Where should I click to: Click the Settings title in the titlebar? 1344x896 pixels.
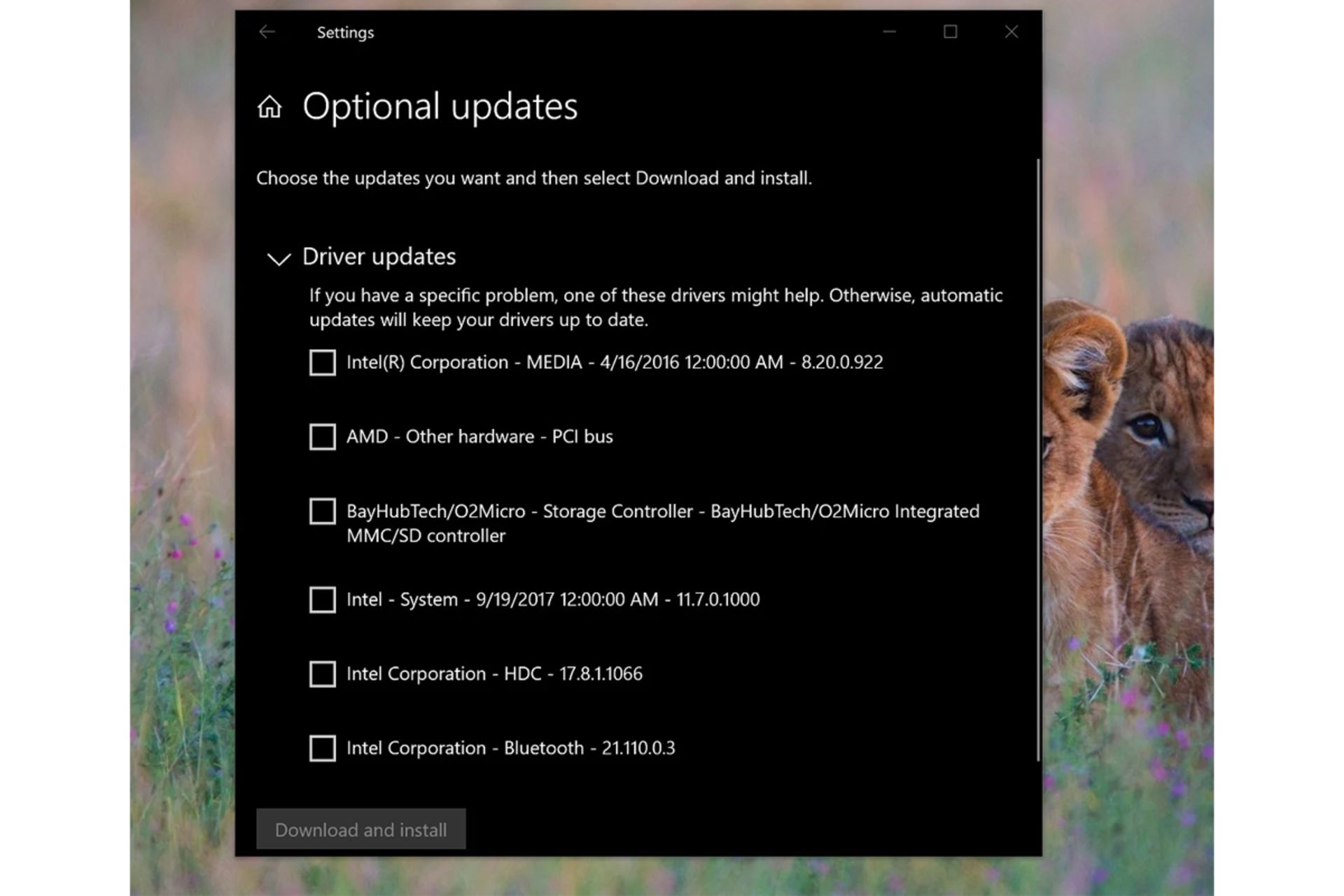coord(345,31)
